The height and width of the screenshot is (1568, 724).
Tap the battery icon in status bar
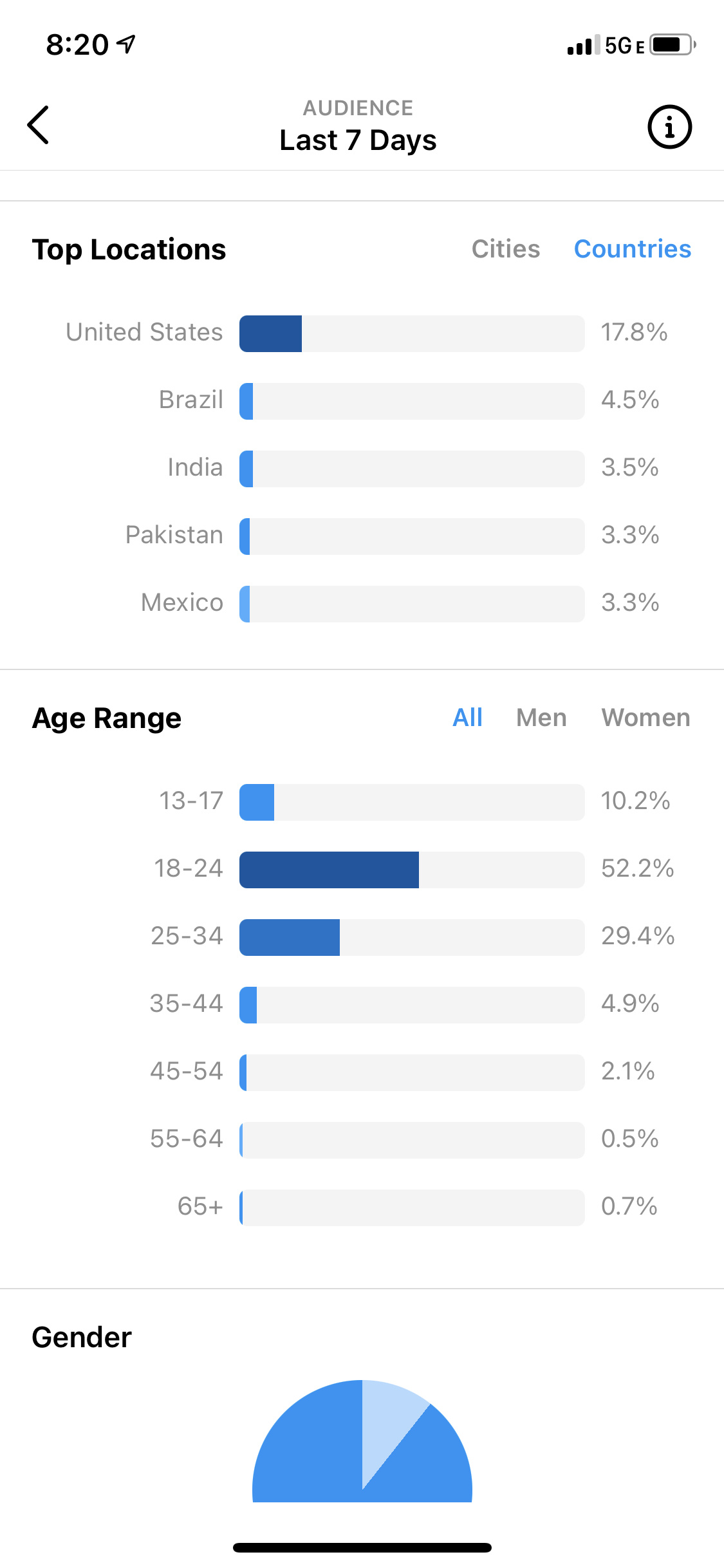(673, 45)
